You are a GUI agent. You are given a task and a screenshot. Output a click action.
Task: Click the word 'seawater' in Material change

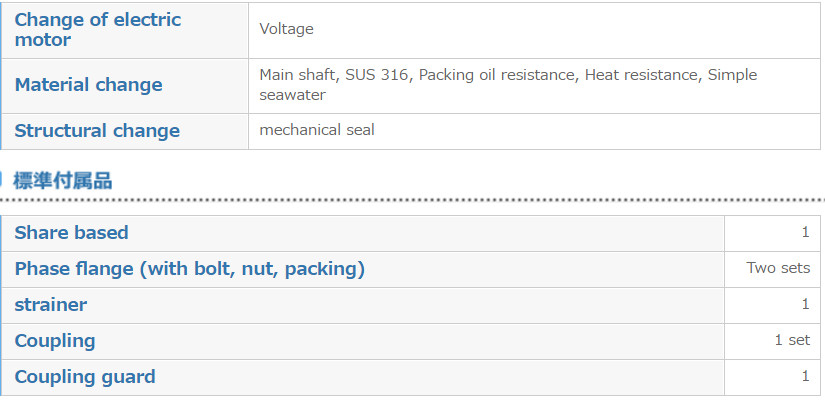pos(293,95)
